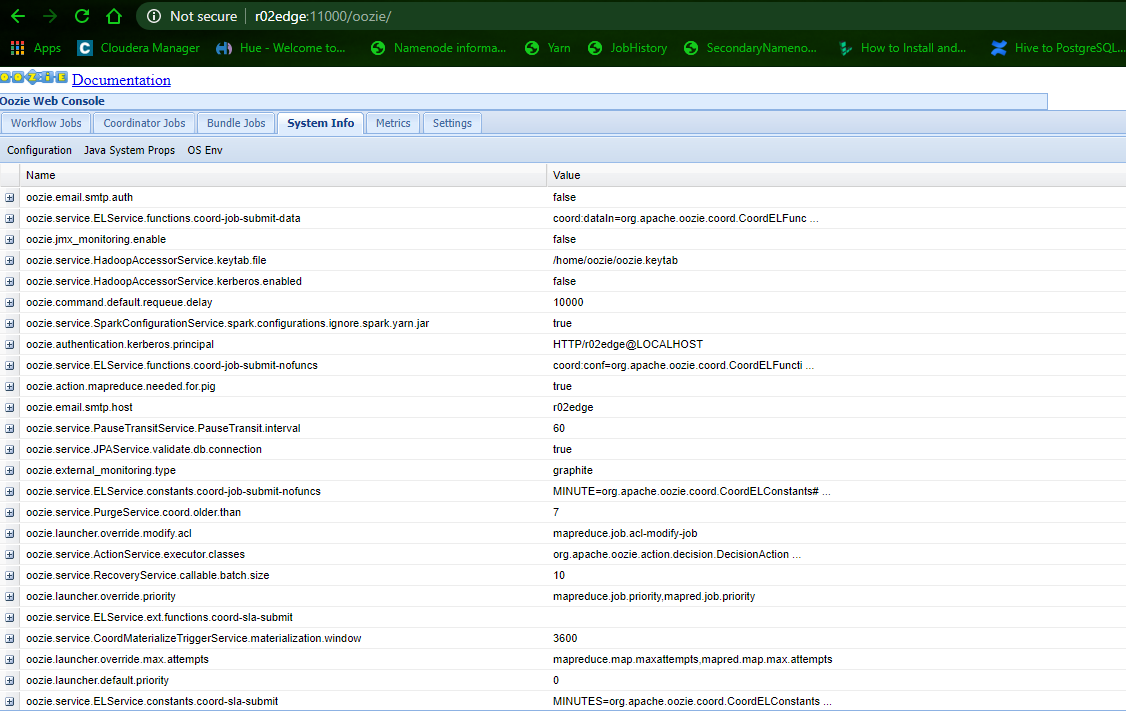Select the graphite value cell
The width and height of the screenshot is (1126, 714).
[572, 470]
